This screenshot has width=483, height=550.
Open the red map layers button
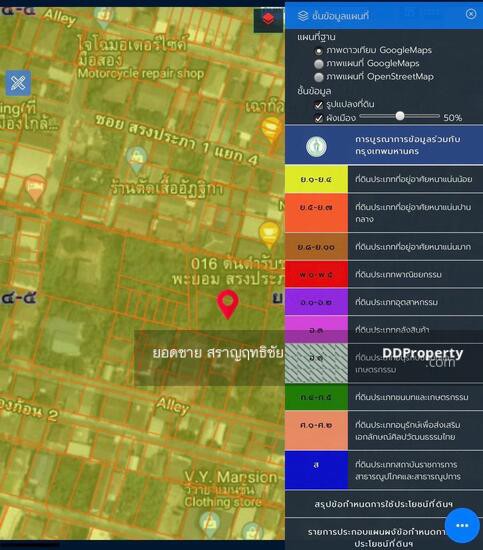[268, 19]
